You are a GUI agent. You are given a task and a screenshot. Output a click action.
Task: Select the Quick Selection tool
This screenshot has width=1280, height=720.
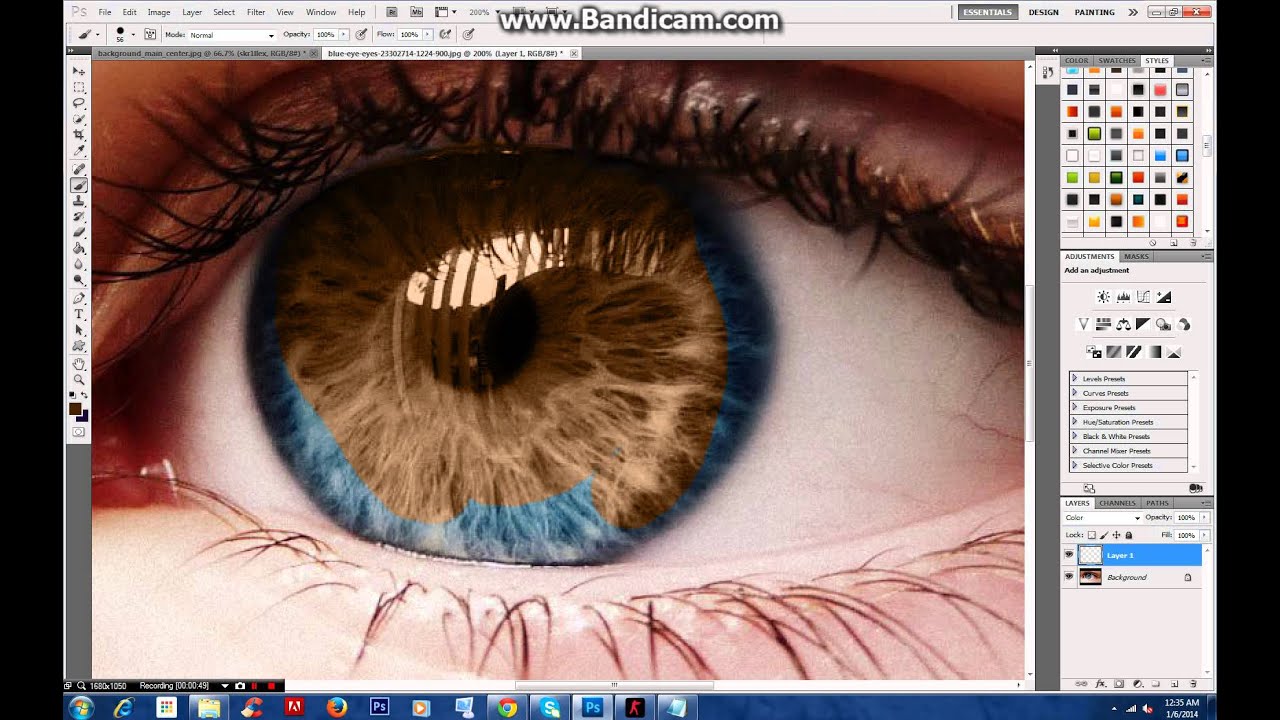(x=79, y=119)
